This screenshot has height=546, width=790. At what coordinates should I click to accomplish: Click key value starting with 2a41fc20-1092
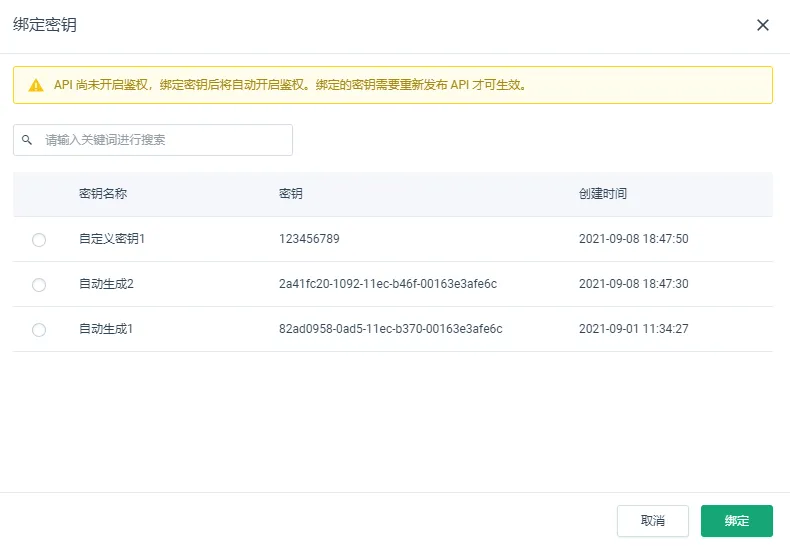388,284
